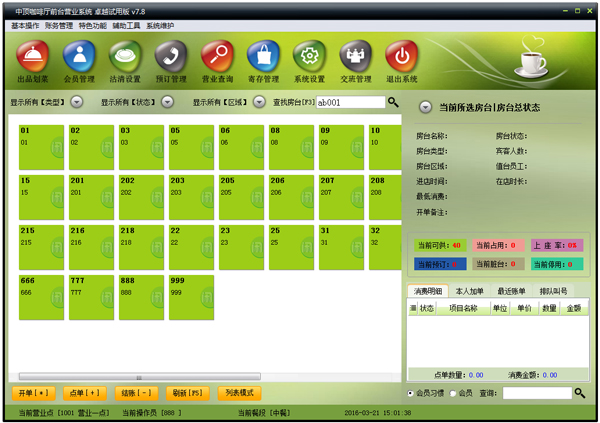Screen dimensions: 600x423
Task: Switch to 本人加单 tab
Action: tap(470, 291)
